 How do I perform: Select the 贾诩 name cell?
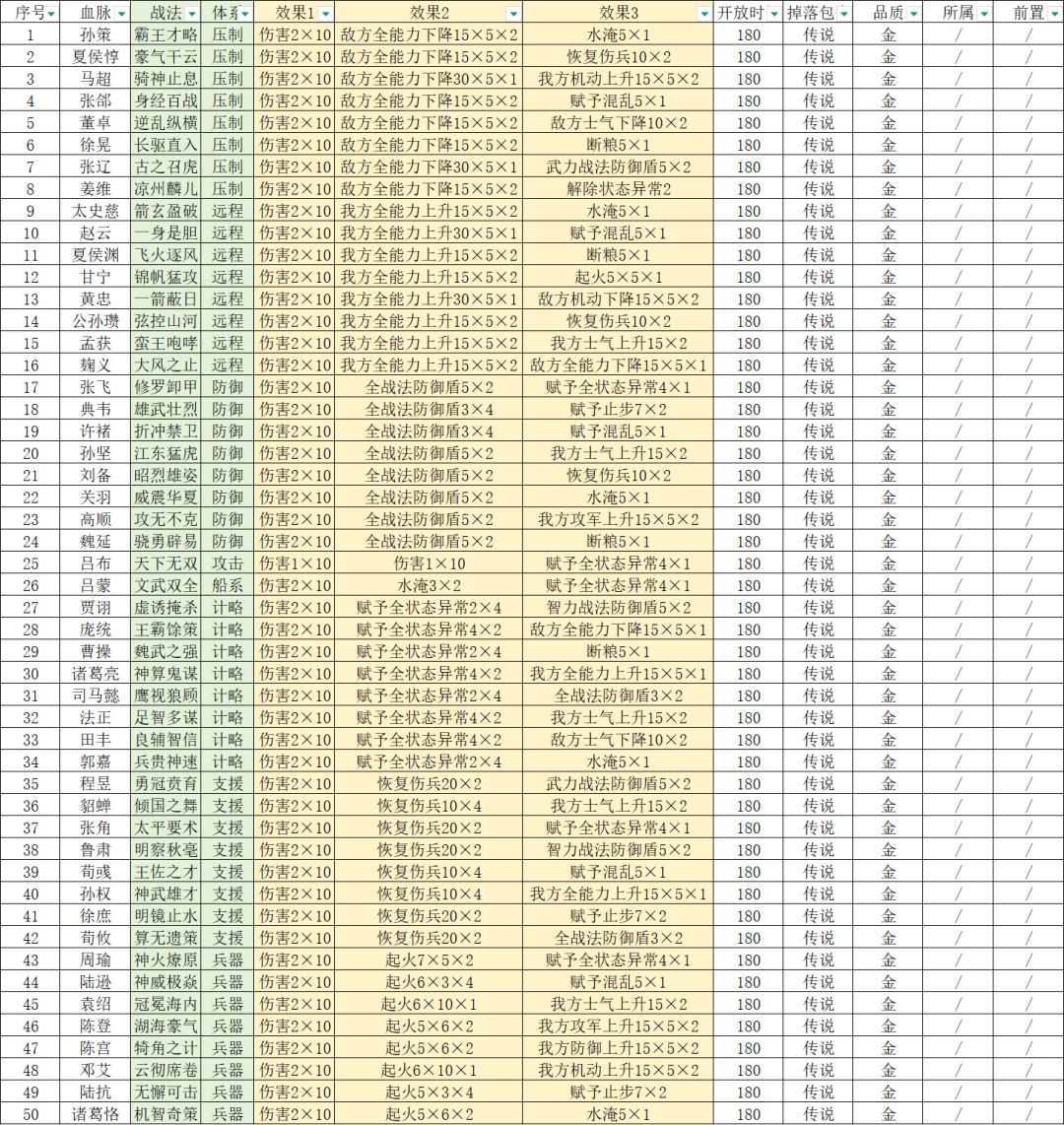[x=96, y=607]
